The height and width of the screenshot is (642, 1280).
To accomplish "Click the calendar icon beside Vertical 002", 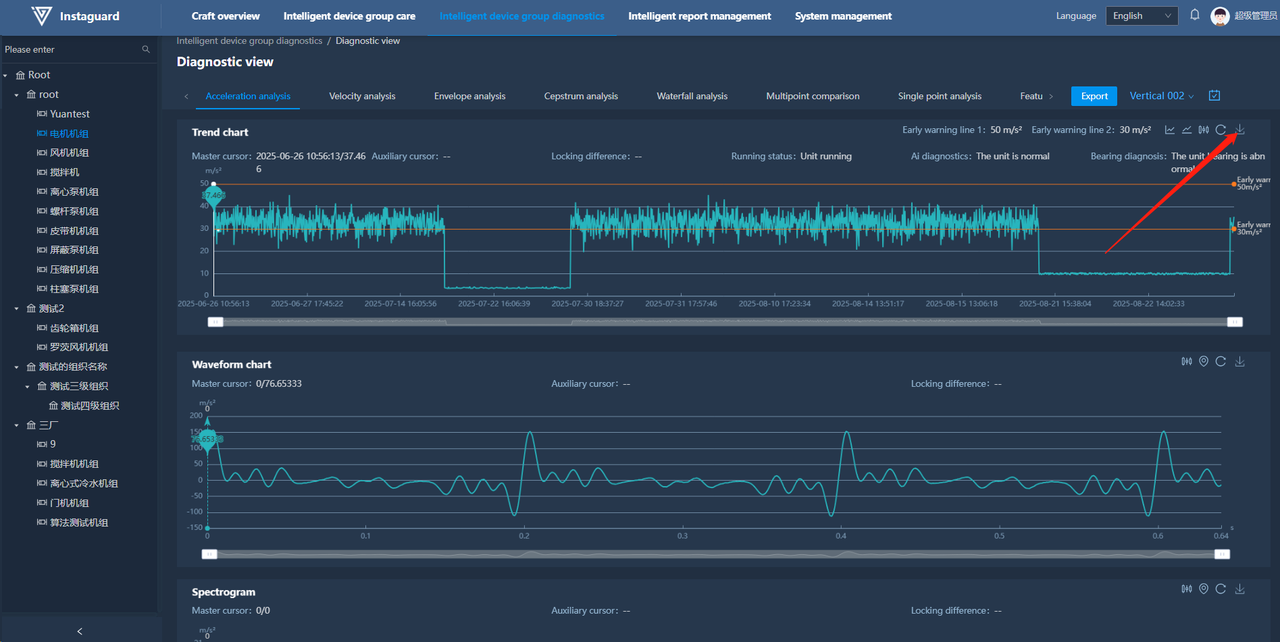I will [x=1214, y=96].
